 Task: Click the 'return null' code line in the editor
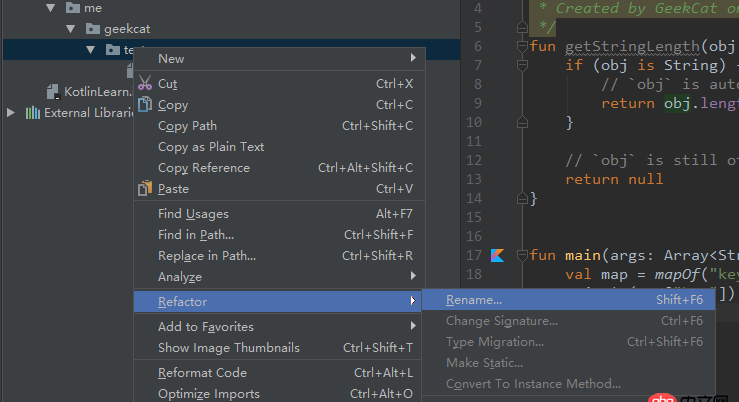[x=614, y=179]
